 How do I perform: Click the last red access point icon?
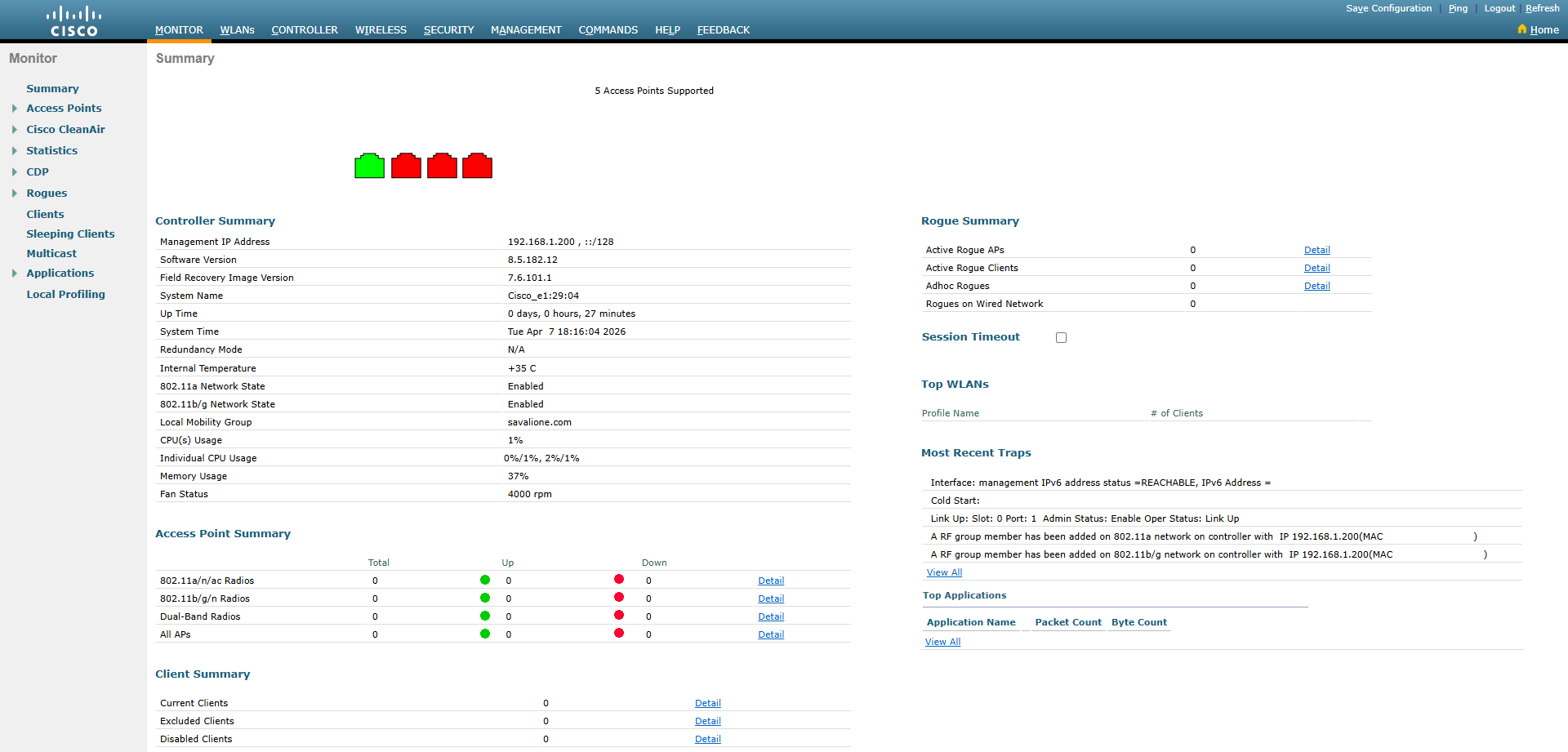coord(477,166)
